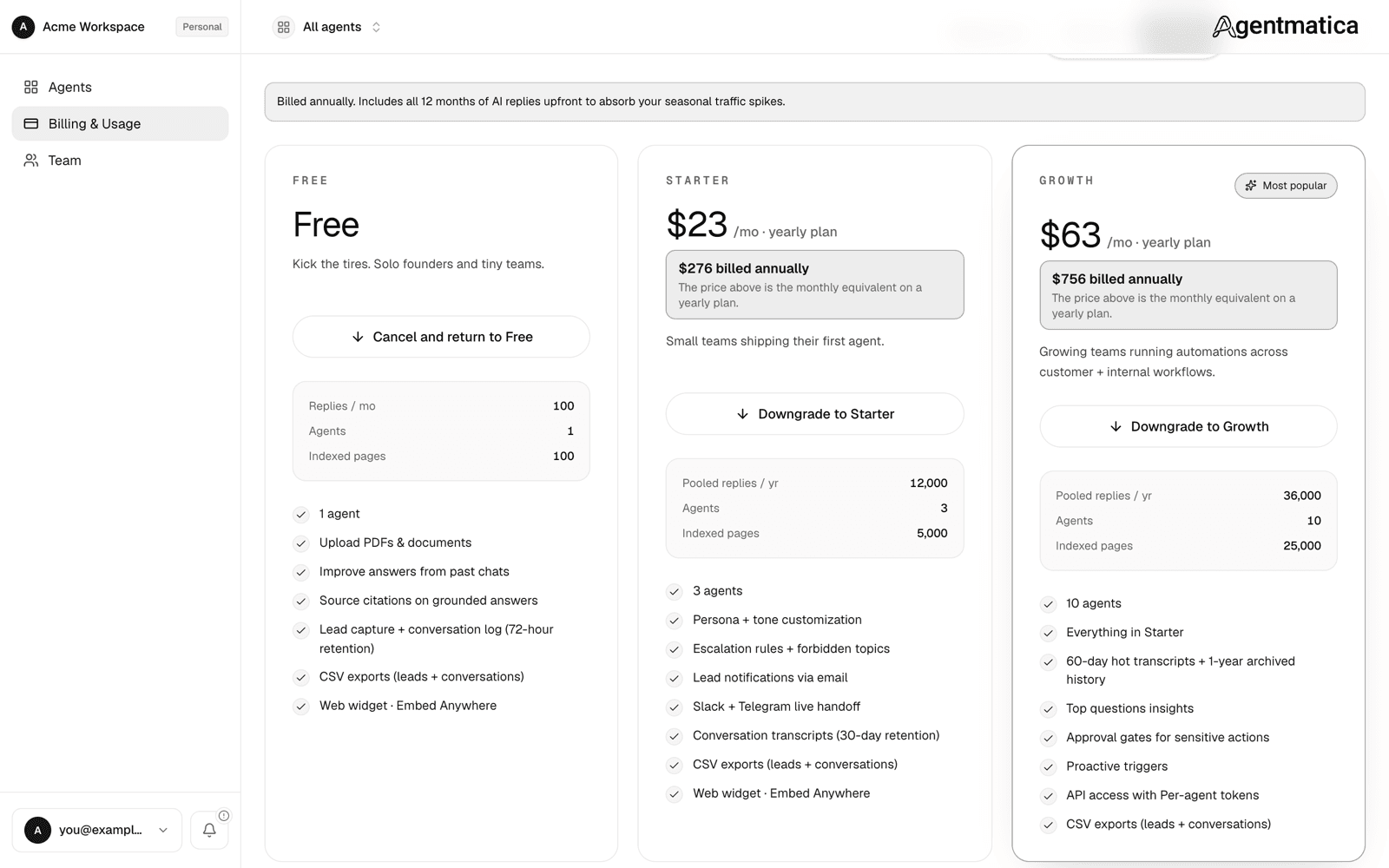Click checkmark beside Top questions insights
This screenshot has height=868, width=1389.
[x=1048, y=709]
